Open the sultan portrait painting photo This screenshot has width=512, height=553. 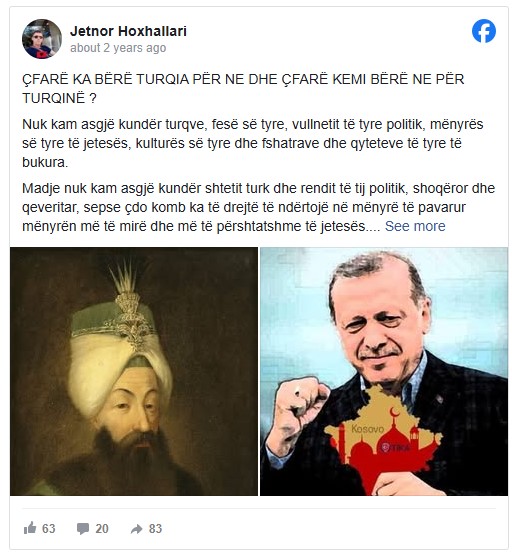pos(134,371)
